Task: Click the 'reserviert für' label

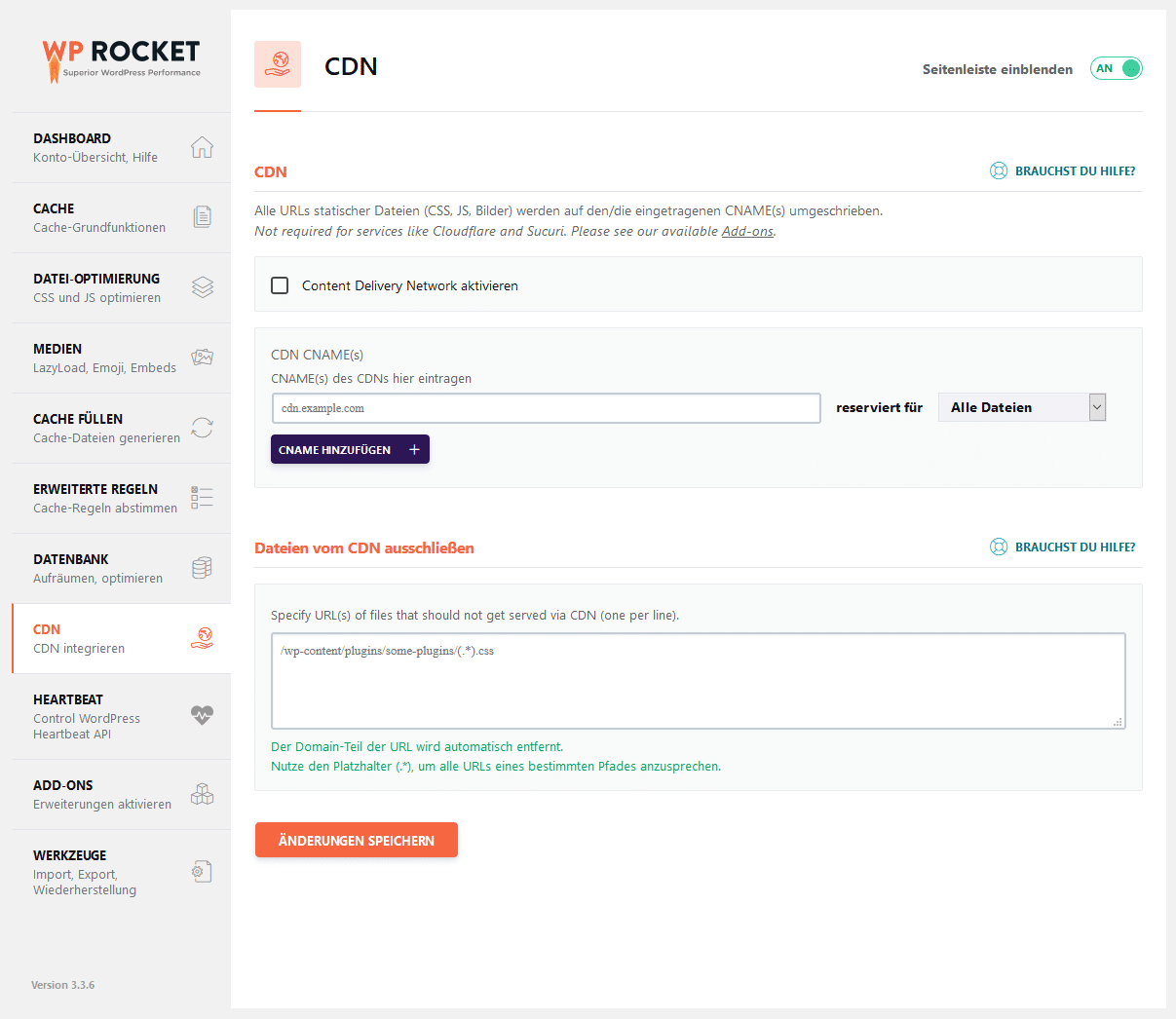Action: pyautogui.click(x=879, y=407)
